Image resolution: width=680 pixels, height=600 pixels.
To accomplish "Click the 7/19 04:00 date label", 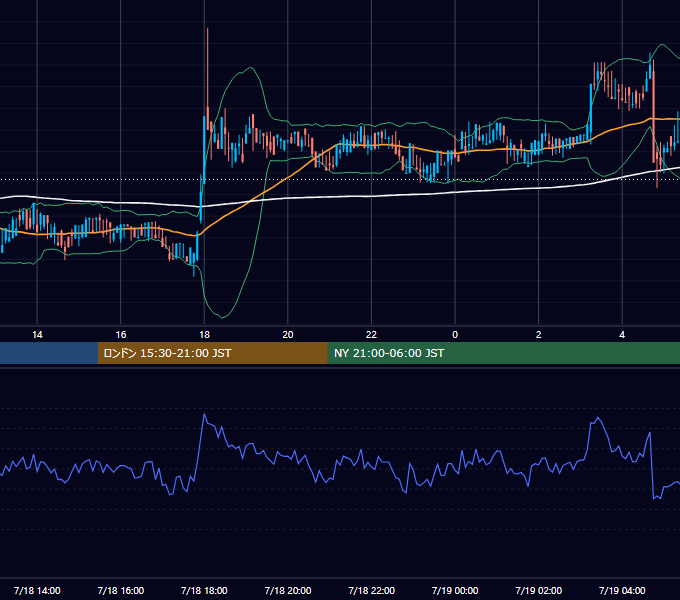I will (x=622, y=590).
